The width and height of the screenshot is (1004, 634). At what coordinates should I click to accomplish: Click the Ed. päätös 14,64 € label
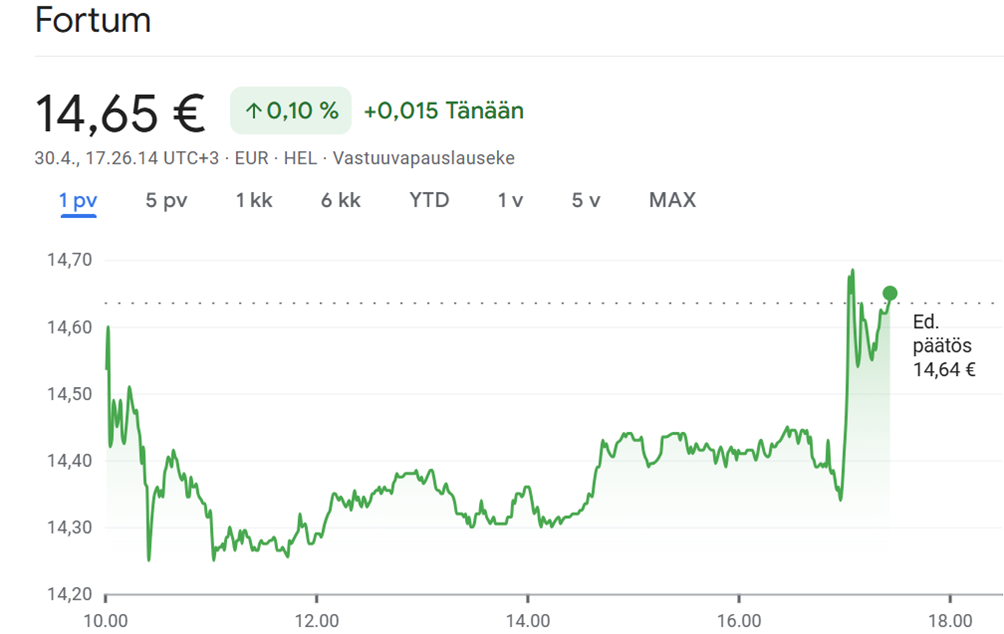coord(943,345)
